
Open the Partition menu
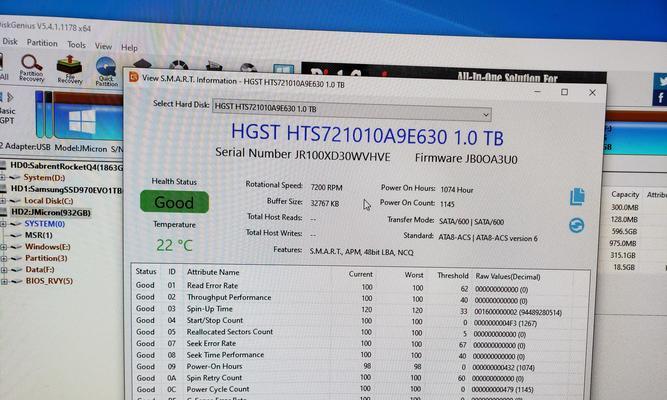tap(42, 43)
